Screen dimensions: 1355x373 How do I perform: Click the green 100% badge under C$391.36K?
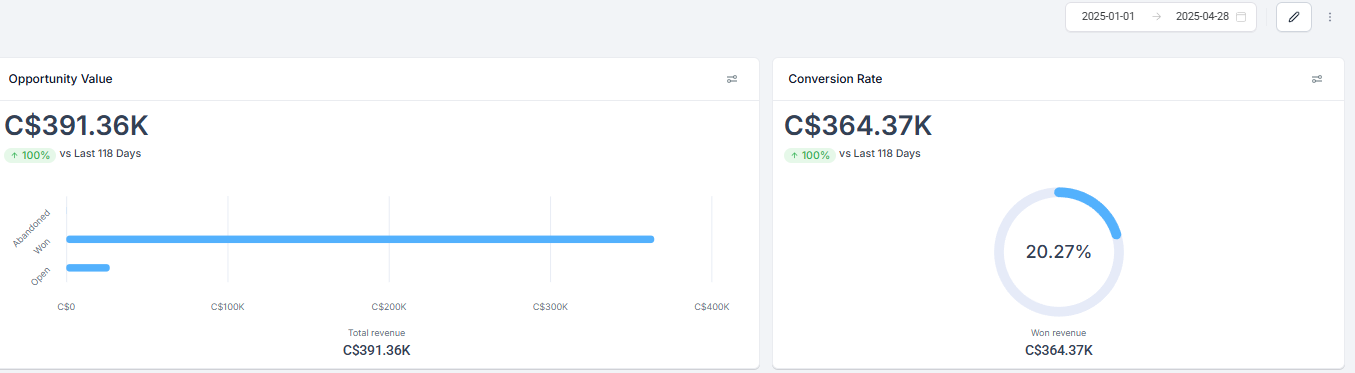click(x=29, y=155)
